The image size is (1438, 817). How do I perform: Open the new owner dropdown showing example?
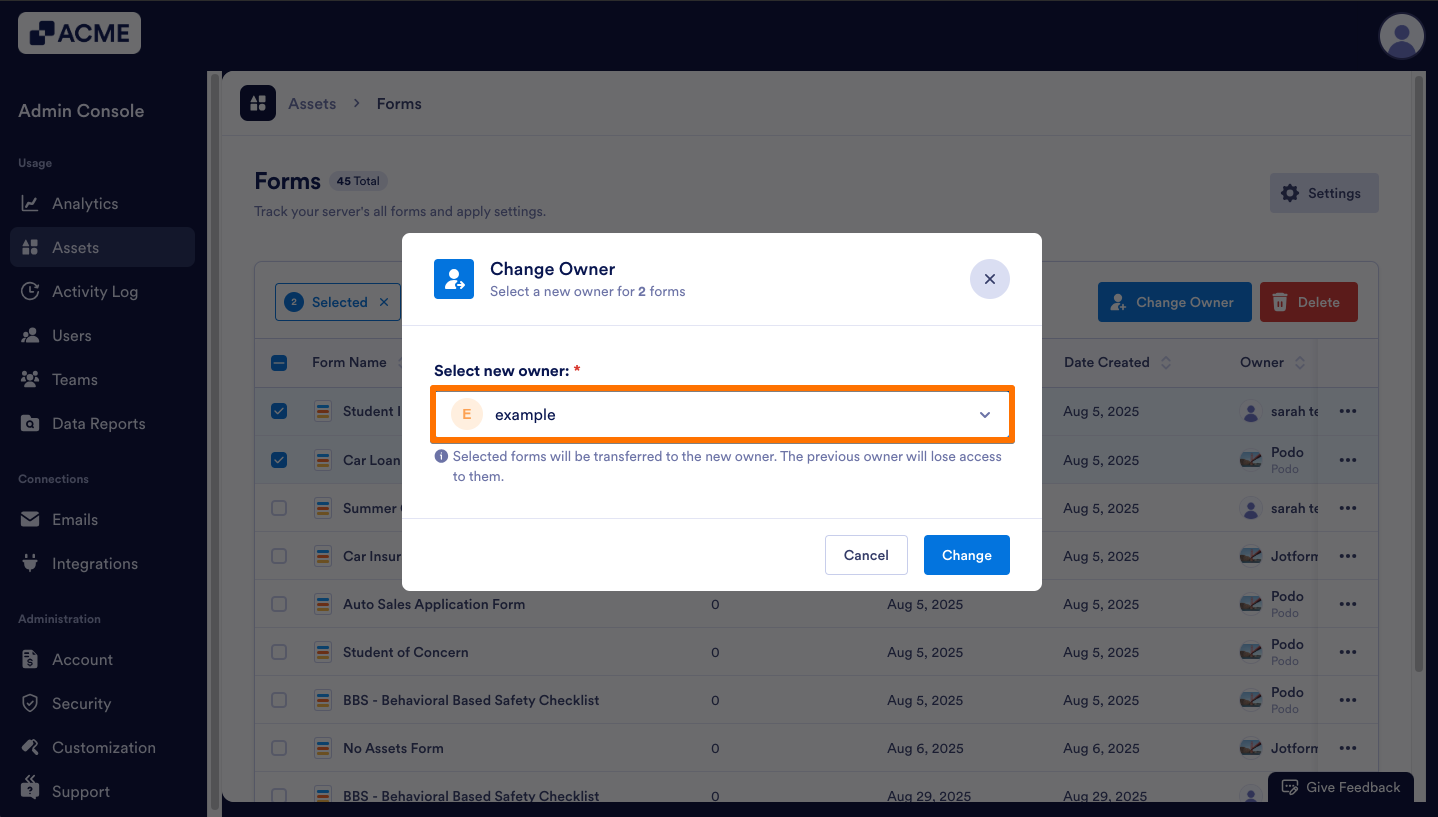(x=722, y=413)
